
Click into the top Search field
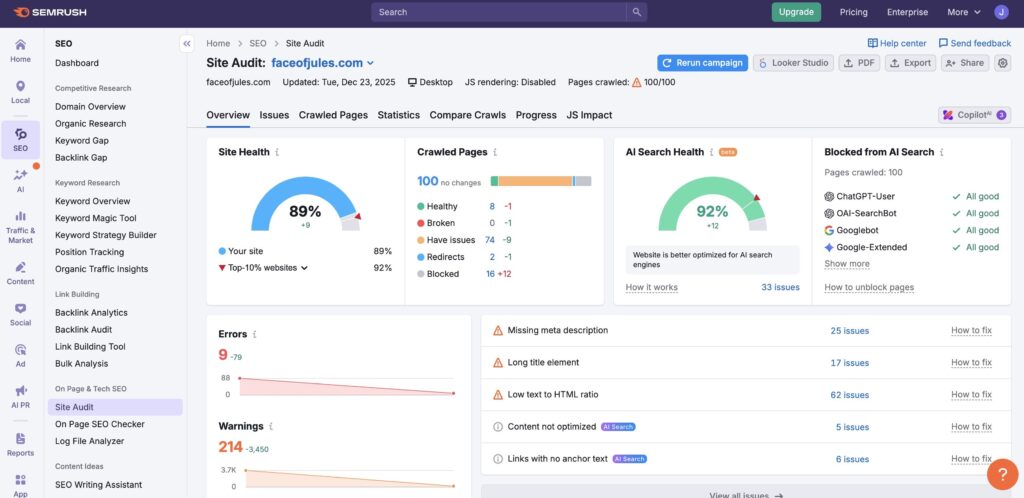500,12
